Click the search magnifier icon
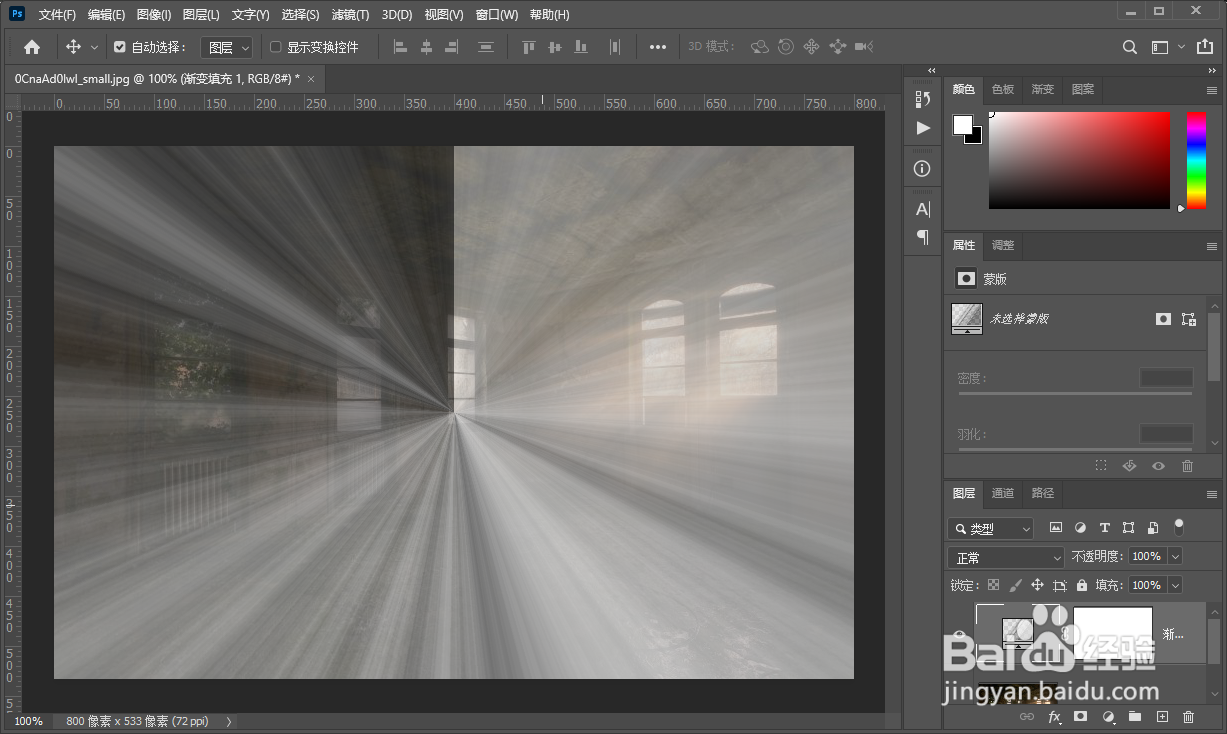 coord(1130,47)
